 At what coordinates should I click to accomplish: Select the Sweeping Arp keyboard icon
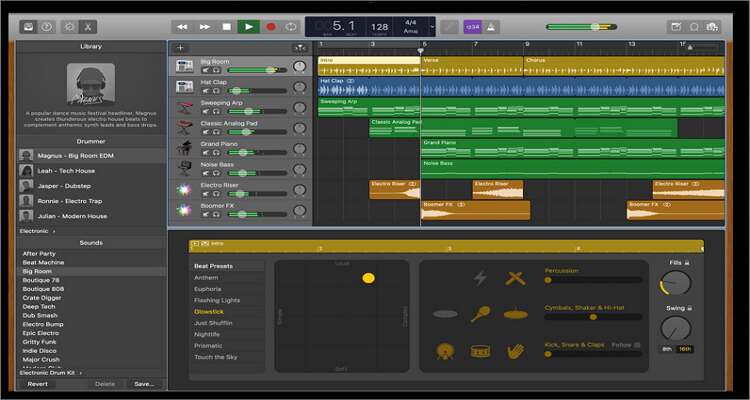coord(184,107)
